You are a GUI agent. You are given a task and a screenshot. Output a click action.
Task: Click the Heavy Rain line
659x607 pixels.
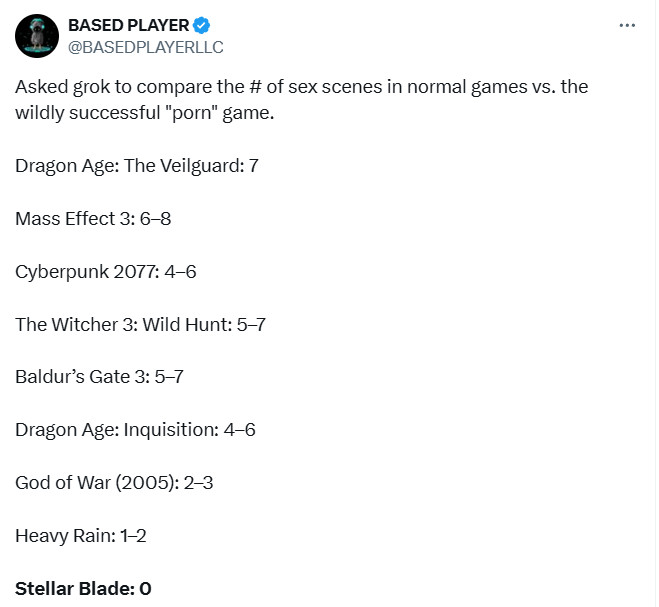[x=81, y=536]
